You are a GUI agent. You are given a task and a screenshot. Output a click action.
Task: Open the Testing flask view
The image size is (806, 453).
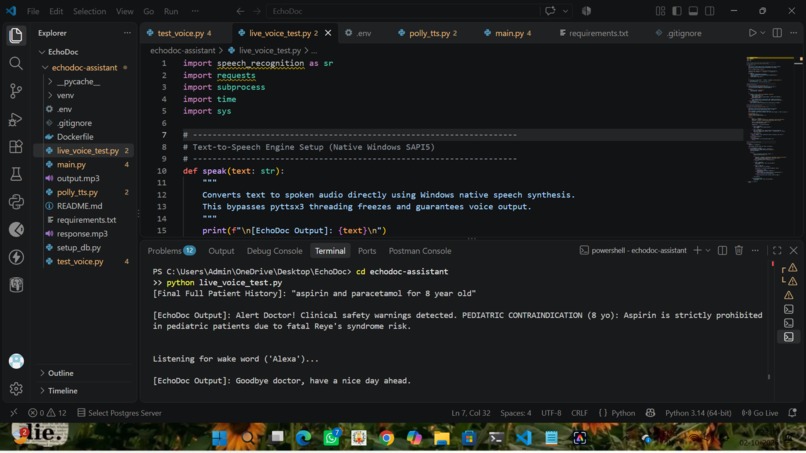click(x=16, y=174)
